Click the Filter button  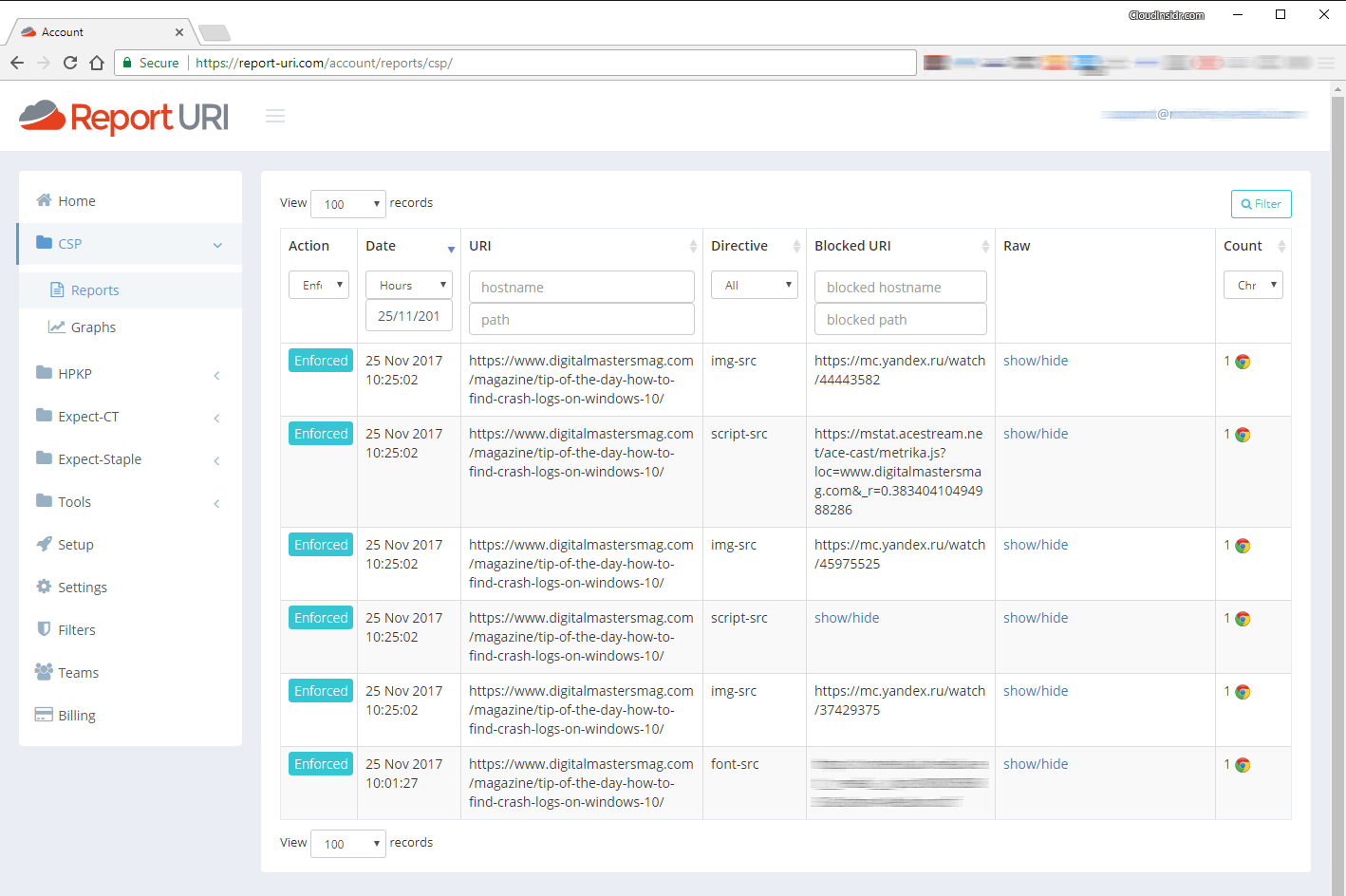1261,204
